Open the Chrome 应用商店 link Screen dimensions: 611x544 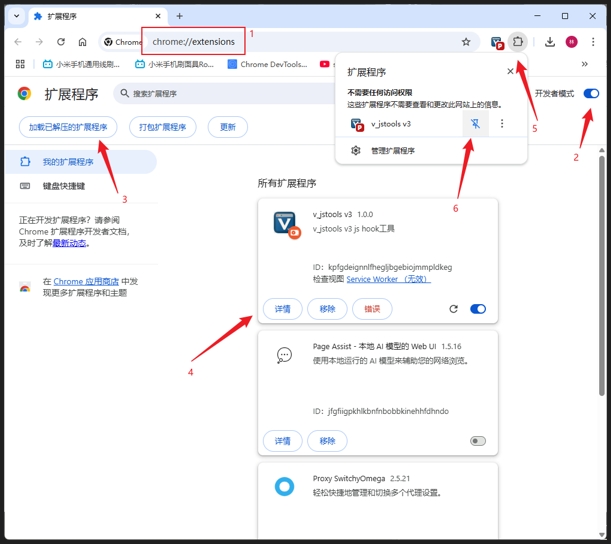pyautogui.click(x=86, y=281)
